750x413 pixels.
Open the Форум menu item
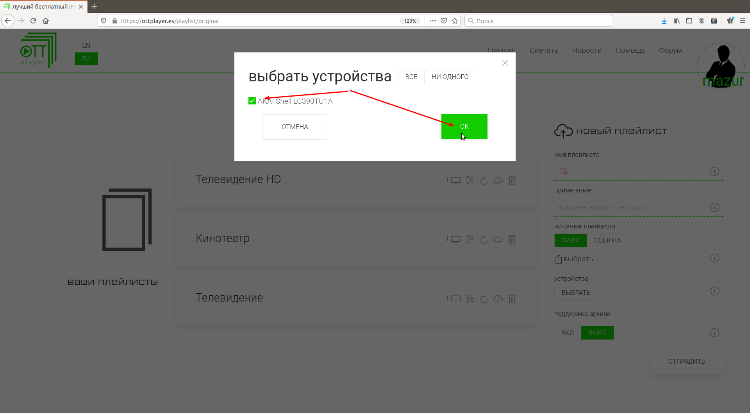point(671,50)
